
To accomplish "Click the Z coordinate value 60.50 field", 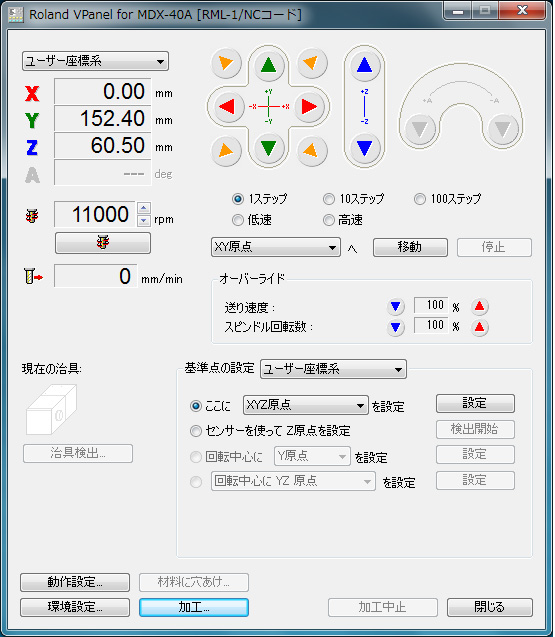I will 102,145.
